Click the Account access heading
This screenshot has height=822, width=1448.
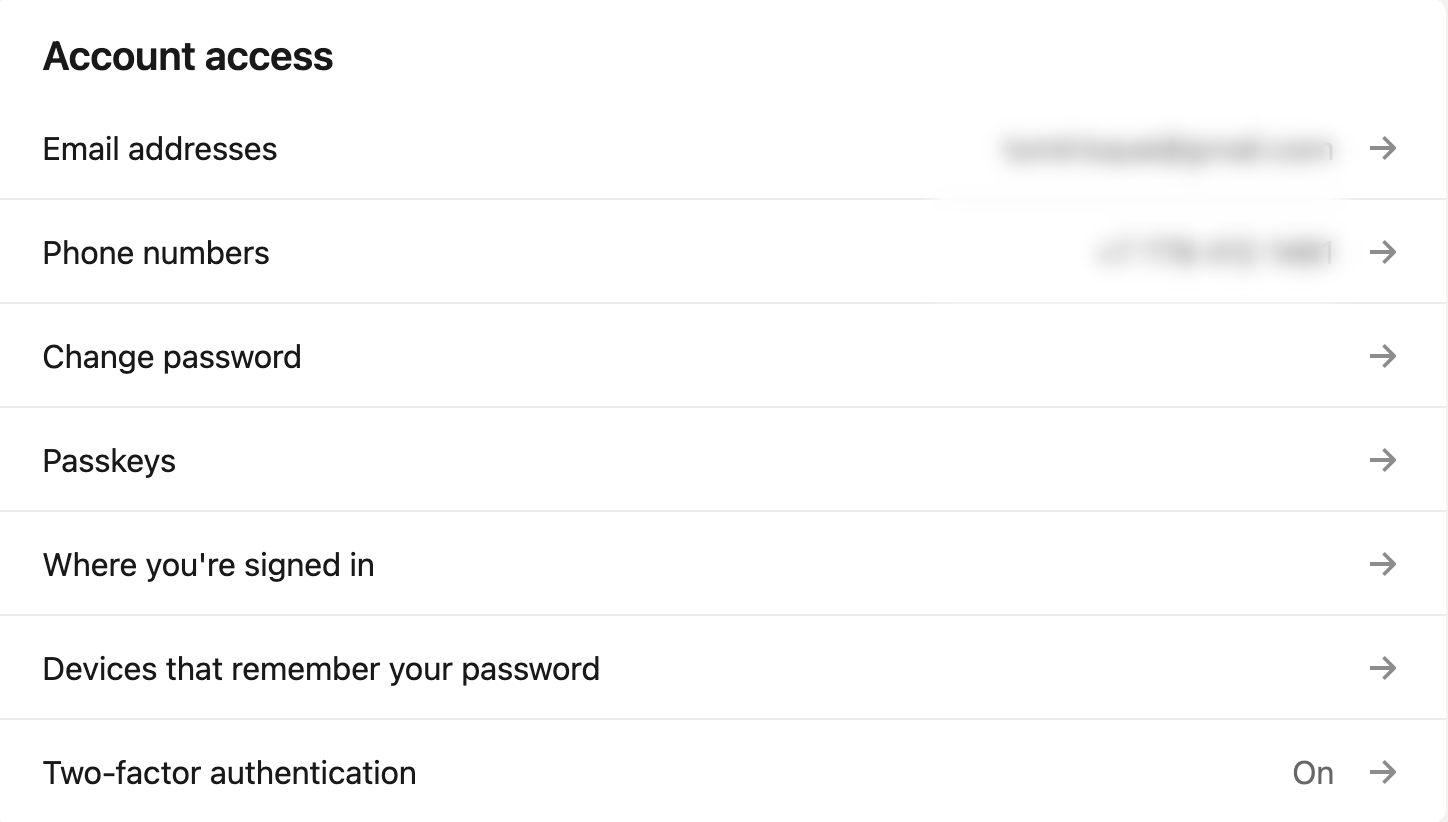coord(188,56)
